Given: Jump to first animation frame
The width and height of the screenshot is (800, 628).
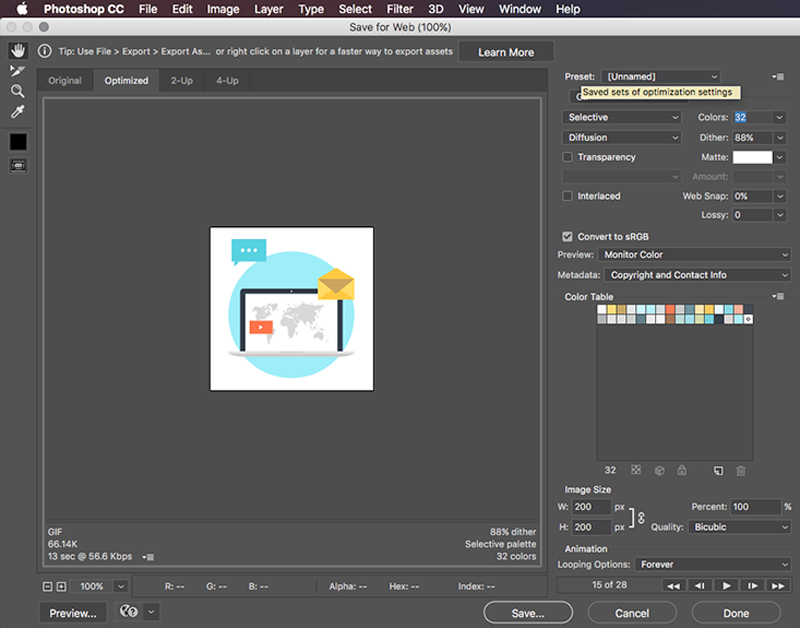Looking at the screenshot, I should (673, 586).
